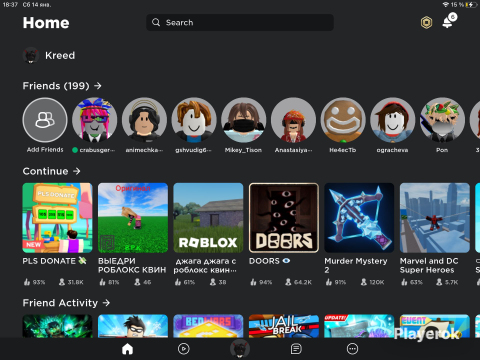Open DOORS game thumbnail
Screen dimensions: 480x360
(284, 218)
